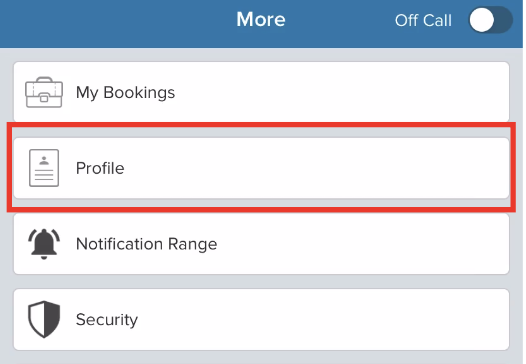Open the My Bookings menu entry
Viewport: 526px width, 364px height.
coord(261,92)
